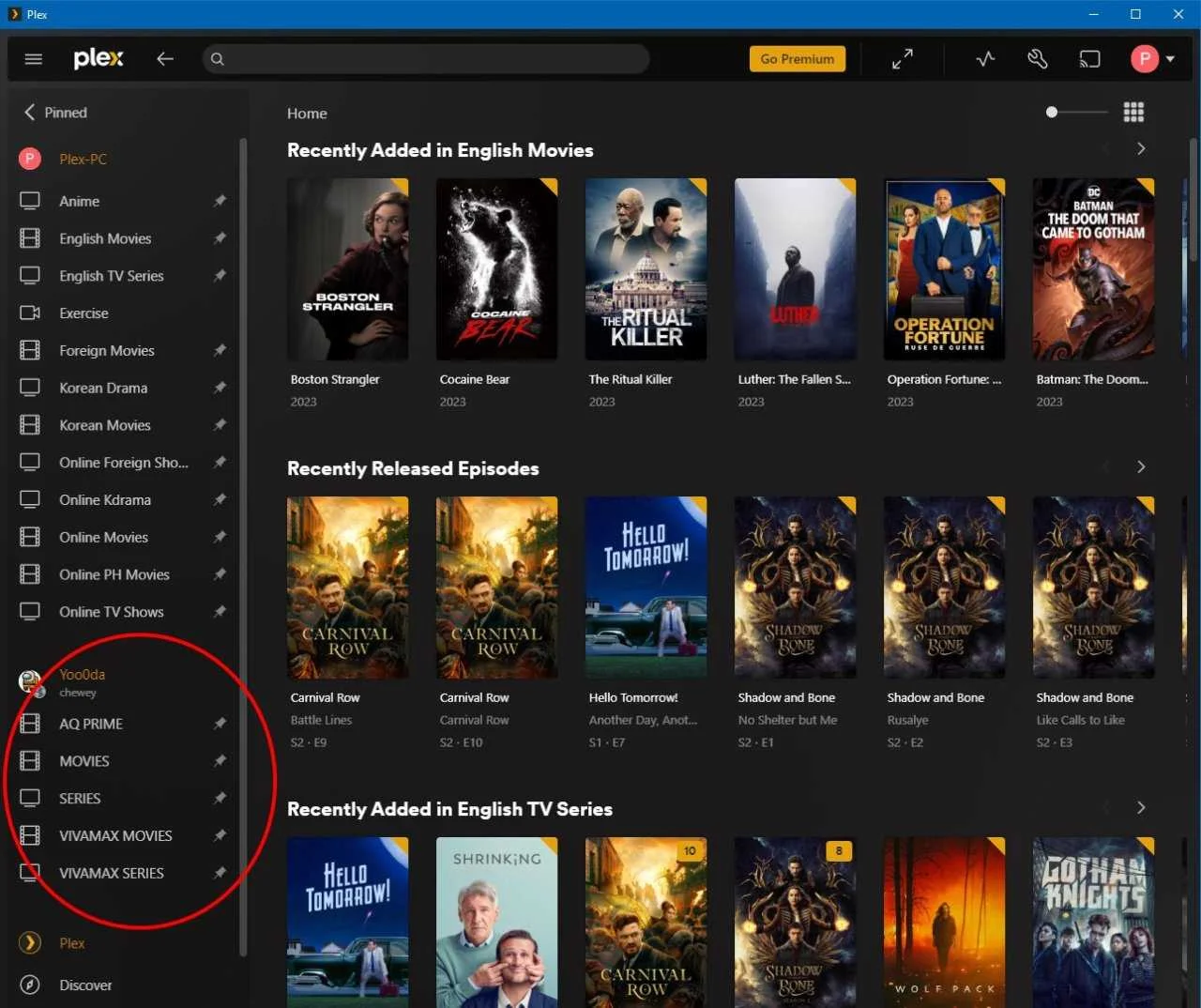The height and width of the screenshot is (1008, 1201).
Task: Collapse Pinned sidebar with back chevron
Action: pos(29,113)
